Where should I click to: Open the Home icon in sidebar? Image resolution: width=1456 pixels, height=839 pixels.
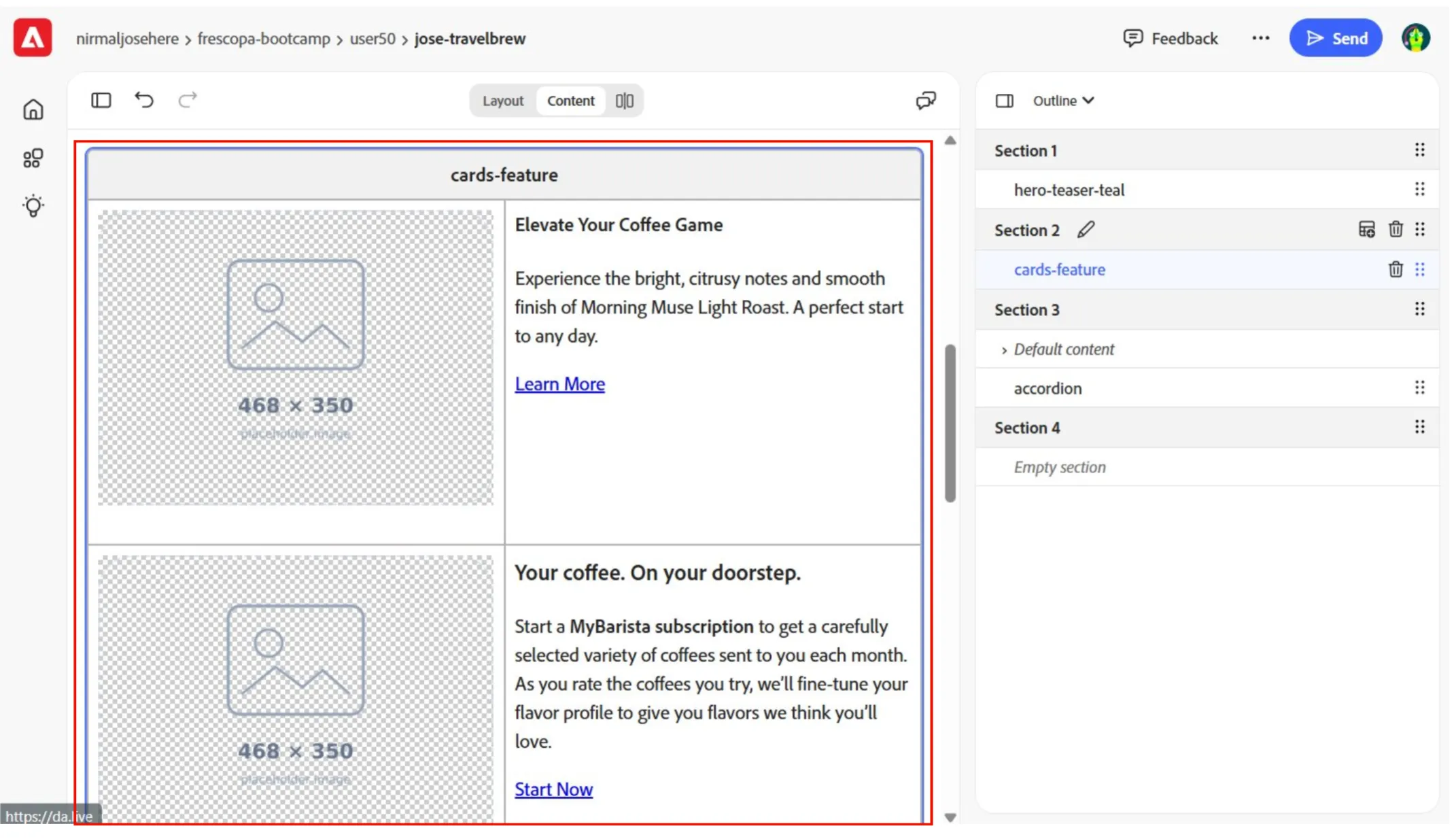33,109
